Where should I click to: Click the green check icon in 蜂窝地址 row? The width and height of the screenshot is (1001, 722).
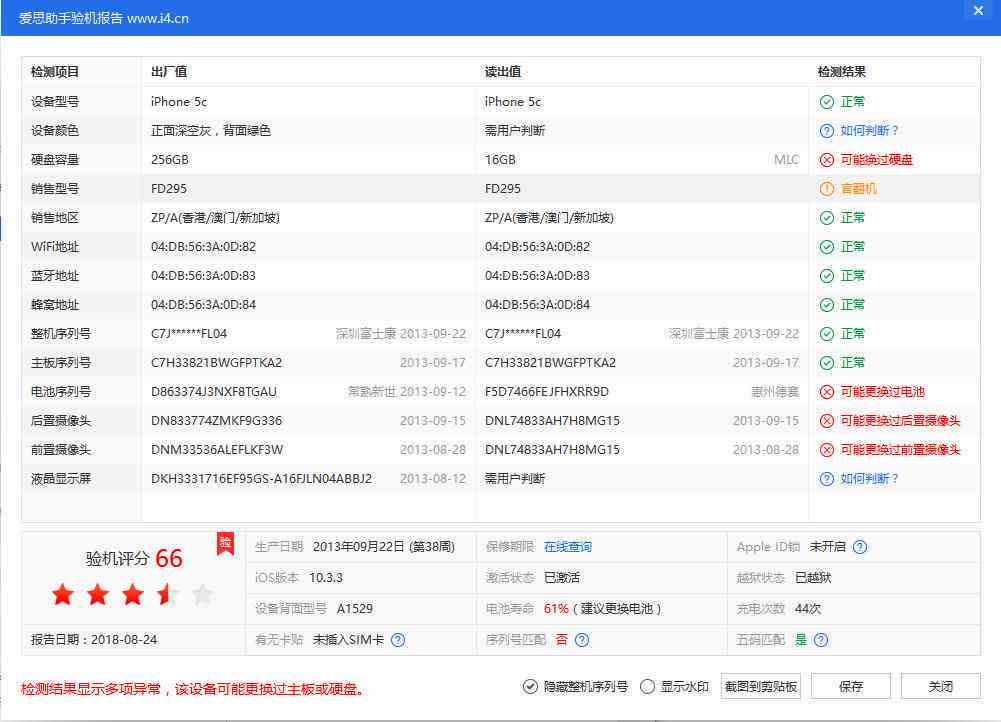pos(827,305)
